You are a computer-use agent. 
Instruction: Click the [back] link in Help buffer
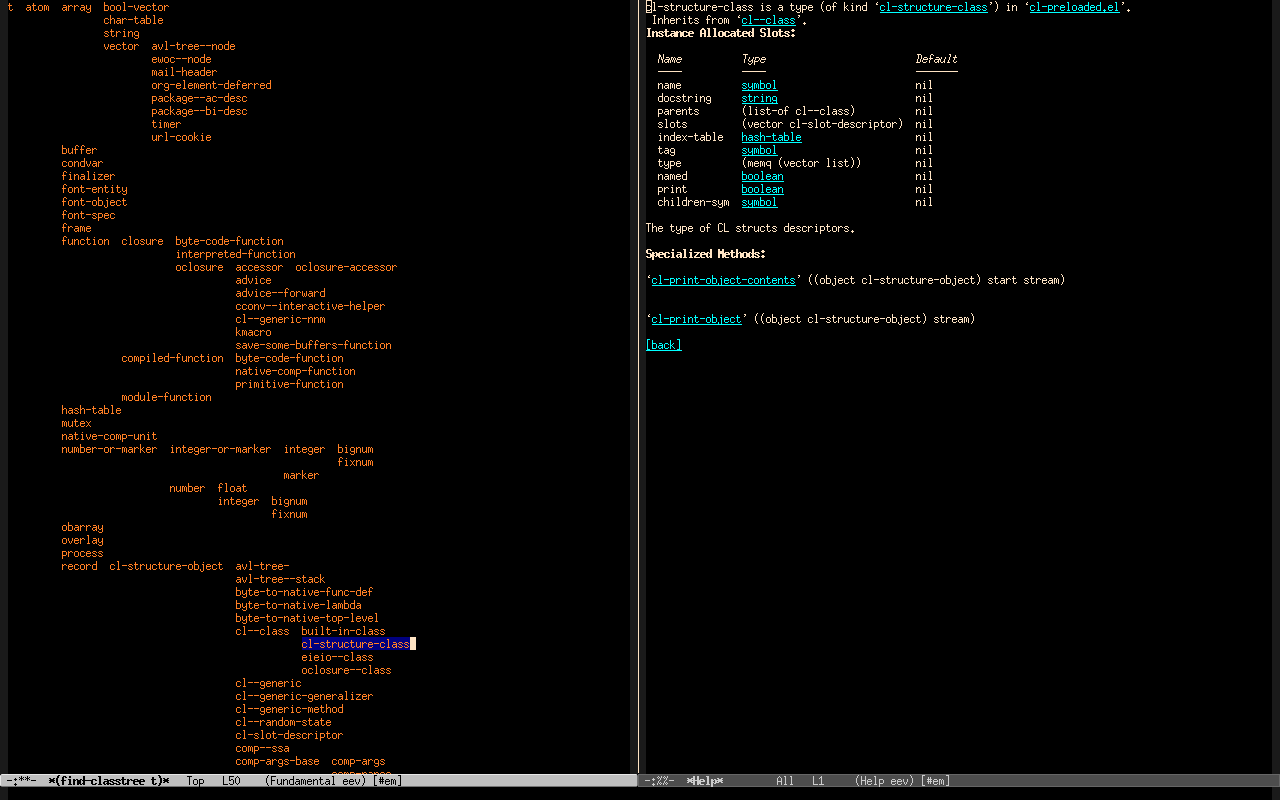(x=663, y=345)
